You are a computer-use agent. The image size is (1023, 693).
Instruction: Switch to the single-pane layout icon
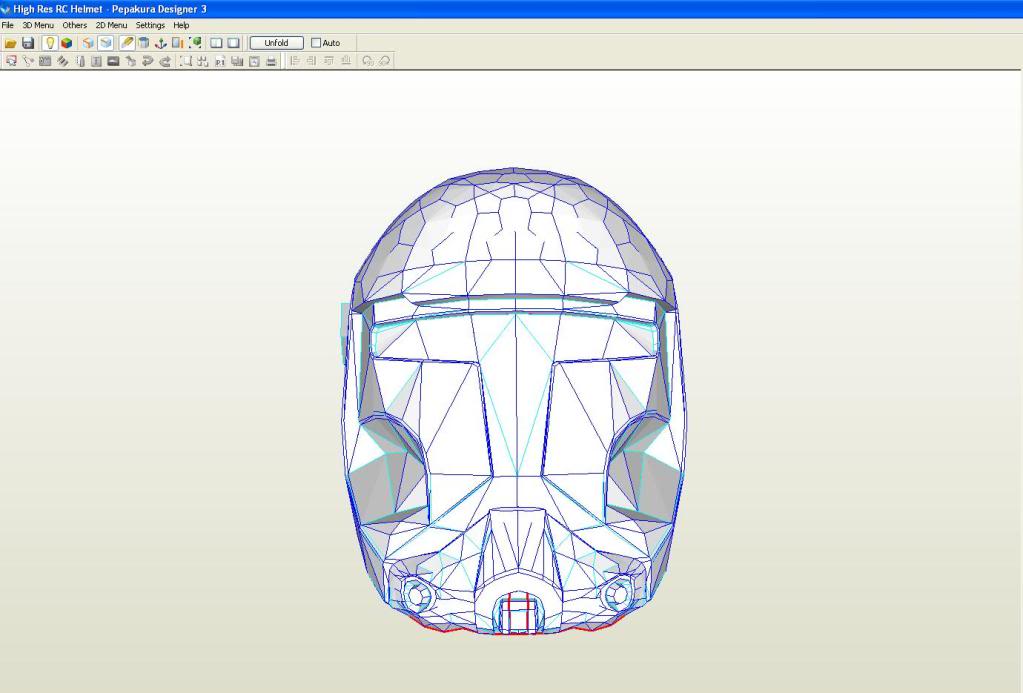tap(233, 43)
